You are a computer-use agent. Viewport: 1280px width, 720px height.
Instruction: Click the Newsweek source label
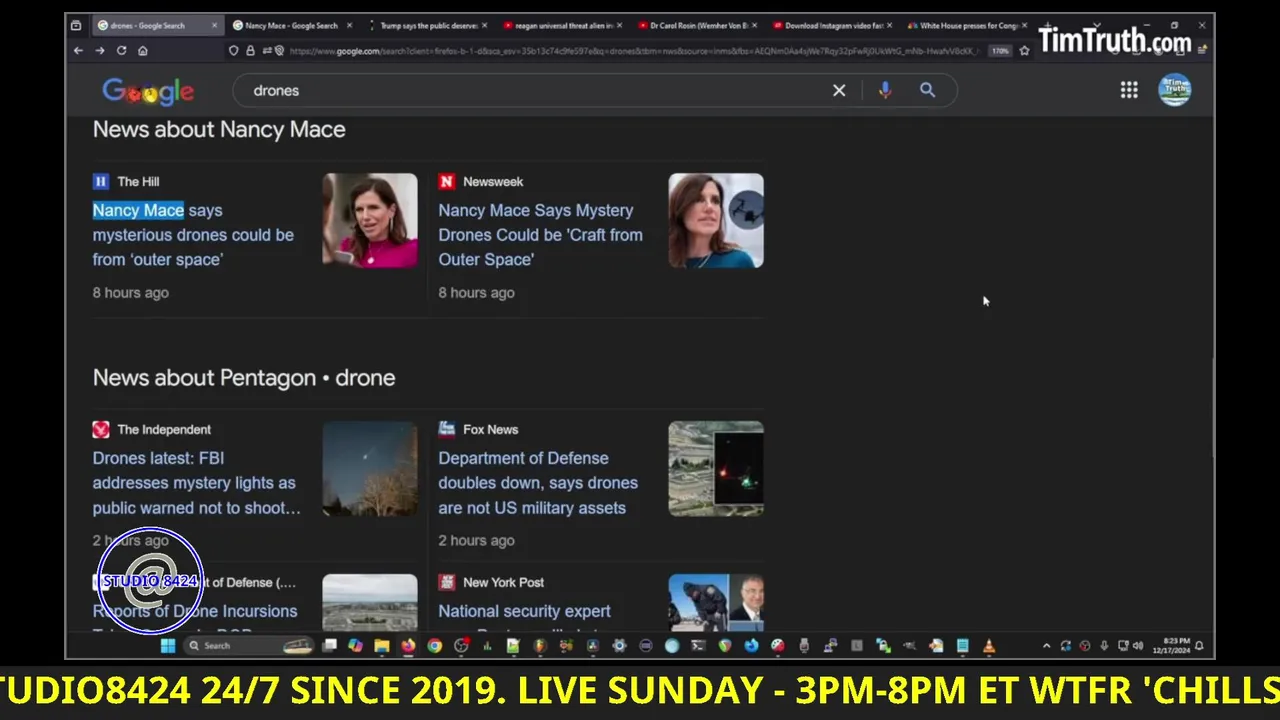coord(493,181)
